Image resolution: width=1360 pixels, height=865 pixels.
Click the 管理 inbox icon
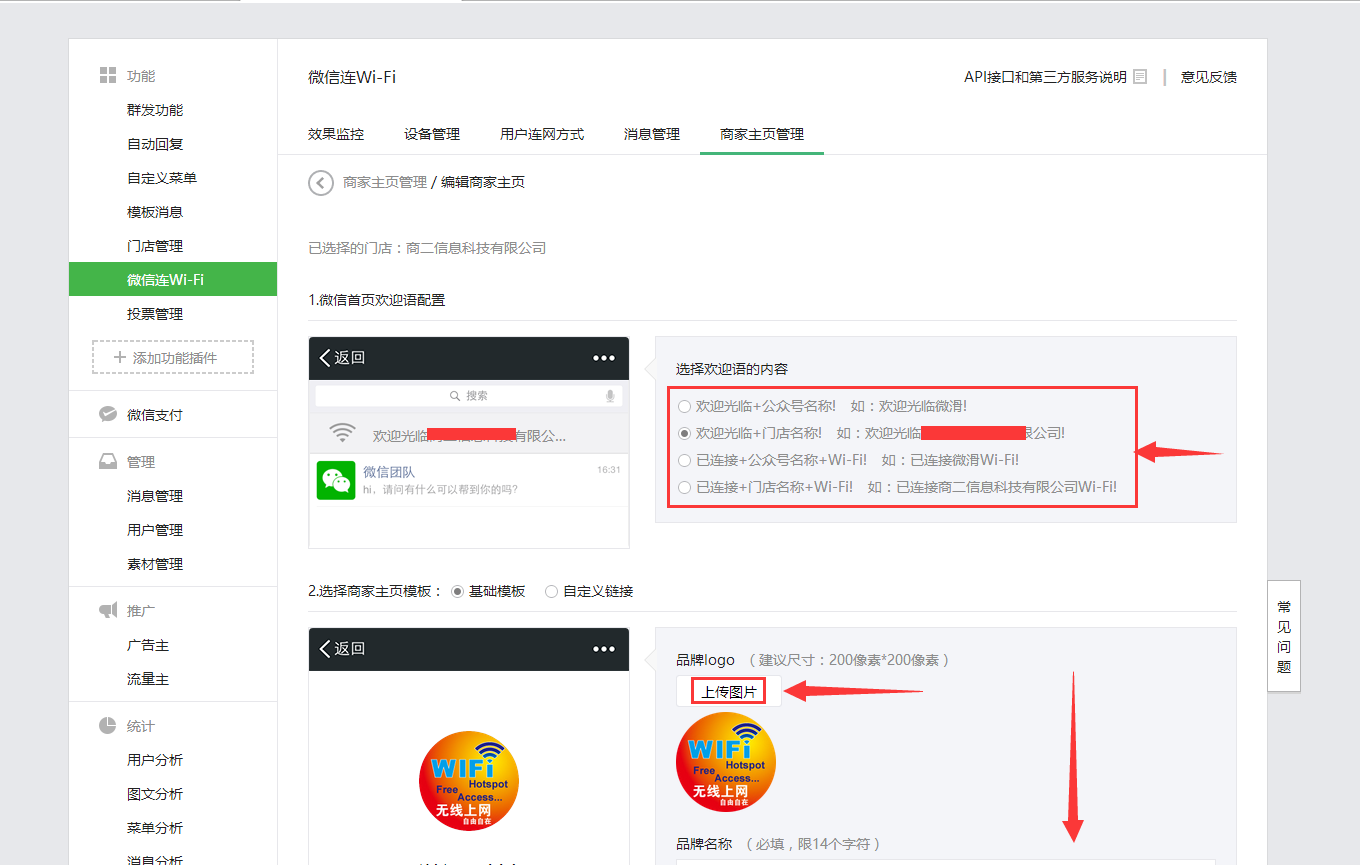point(108,462)
